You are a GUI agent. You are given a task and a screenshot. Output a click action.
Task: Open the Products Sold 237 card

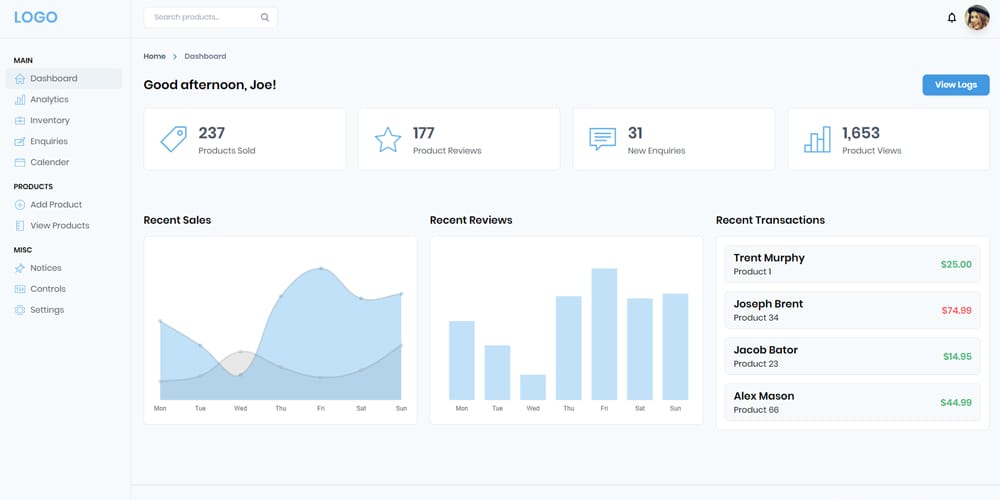click(244, 139)
